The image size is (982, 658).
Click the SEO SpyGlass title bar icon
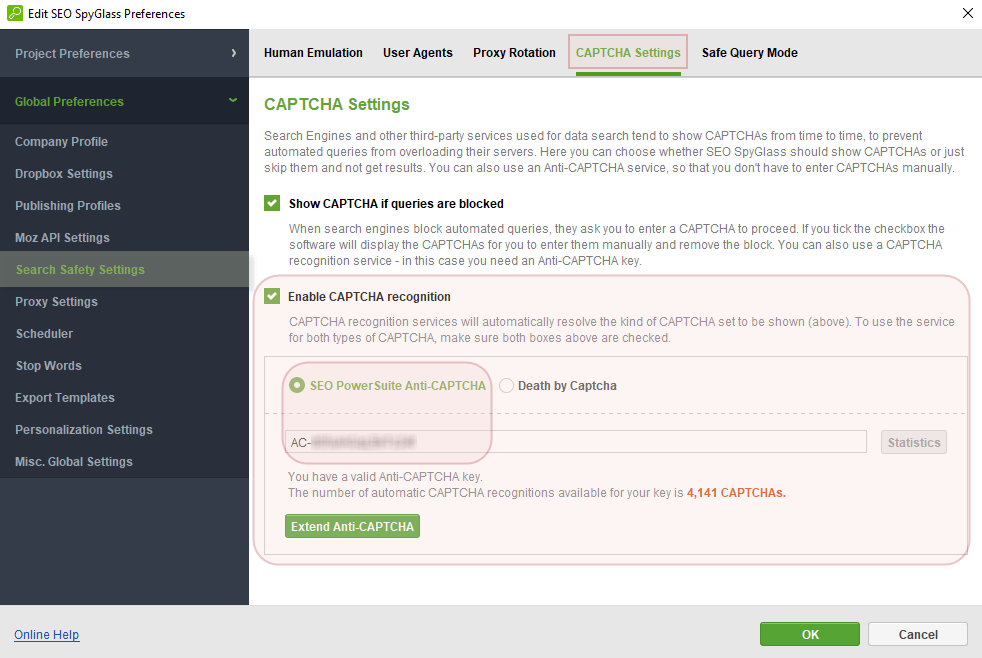point(14,14)
